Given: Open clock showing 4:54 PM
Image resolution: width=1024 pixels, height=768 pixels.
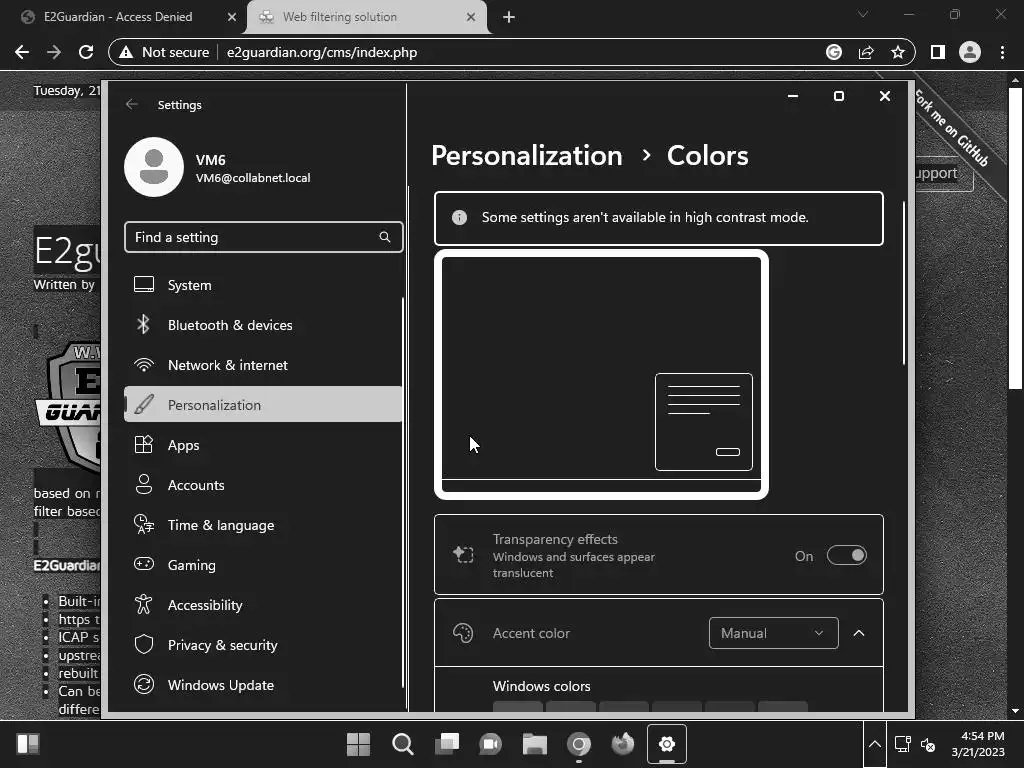Looking at the screenshot, I should pos(978,744).
